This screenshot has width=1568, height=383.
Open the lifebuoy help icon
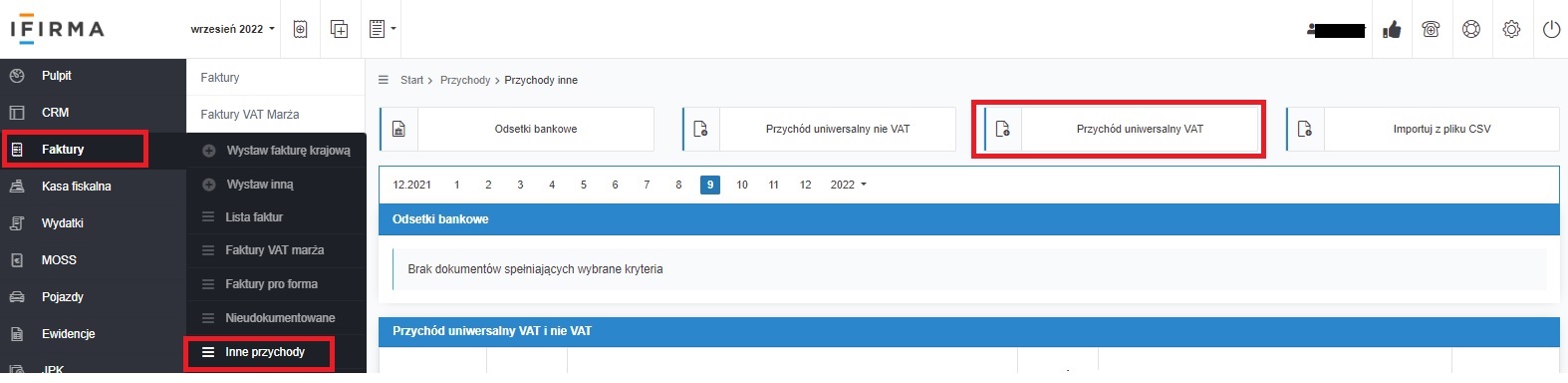1471,30
